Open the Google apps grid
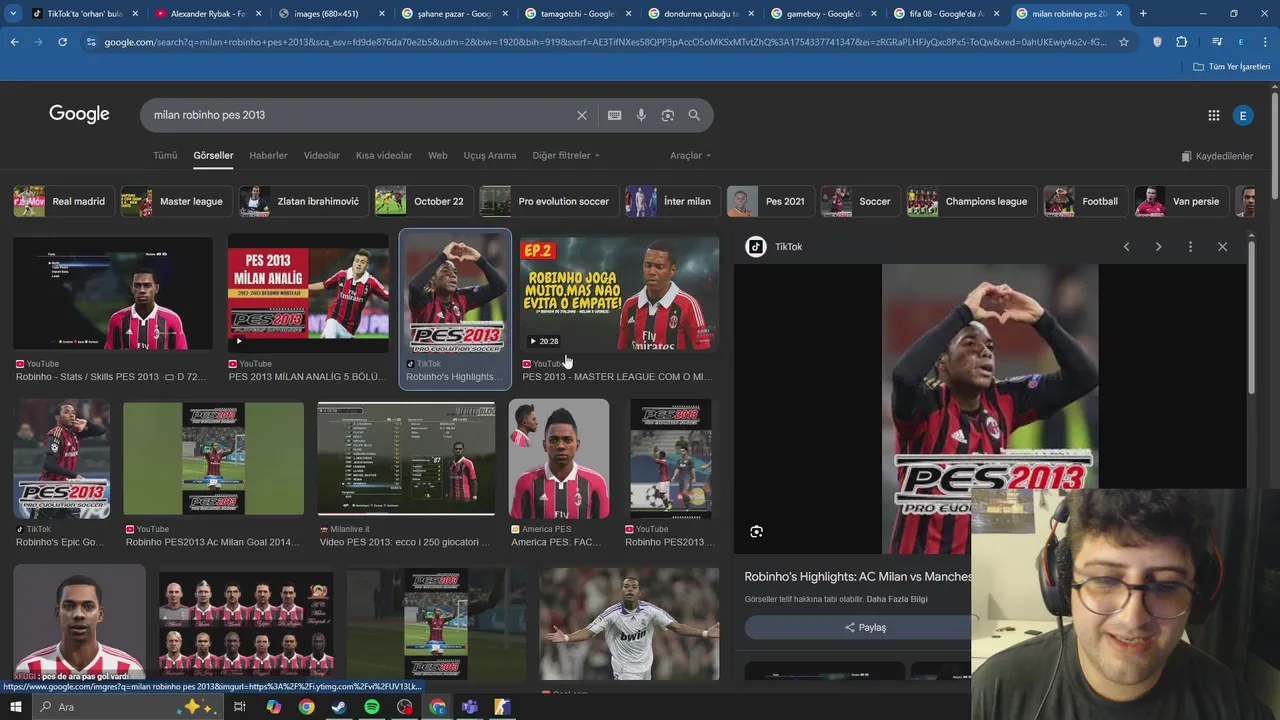The image size is (1280, 720). [x=1214, y=116]
